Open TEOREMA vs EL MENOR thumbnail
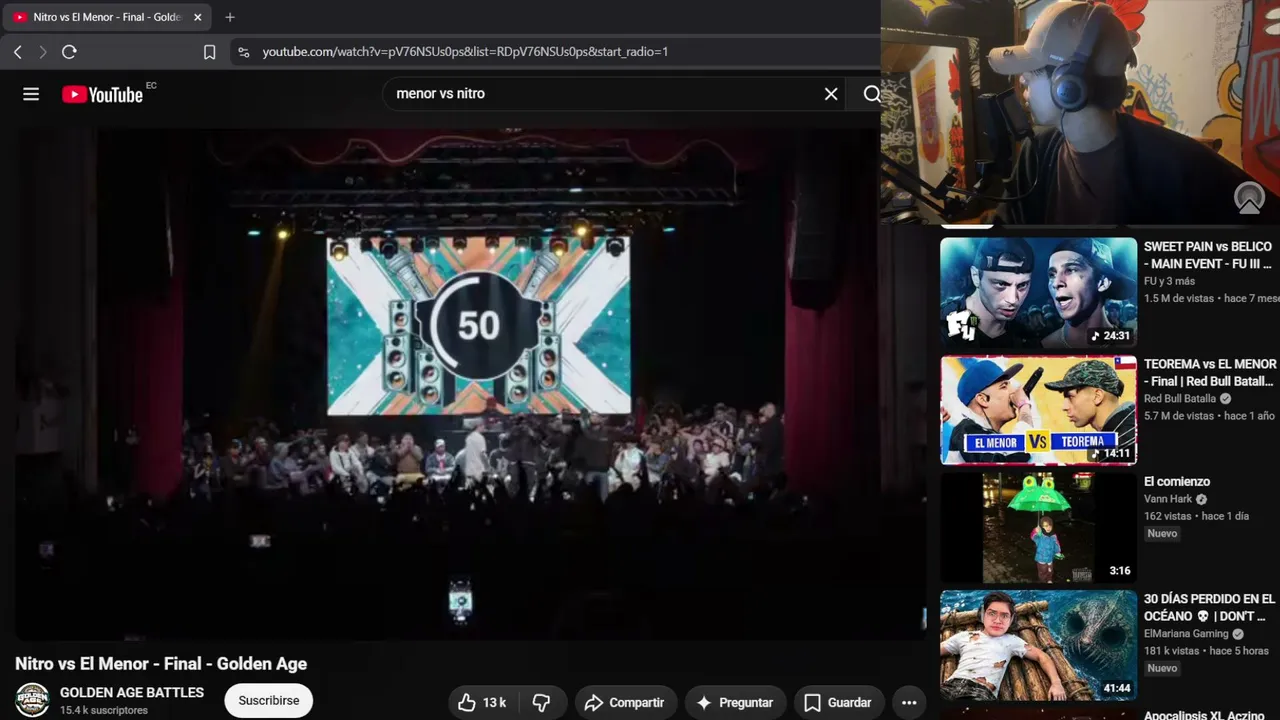Screen dimensions: 1280x720 (x=1038, y=410)
